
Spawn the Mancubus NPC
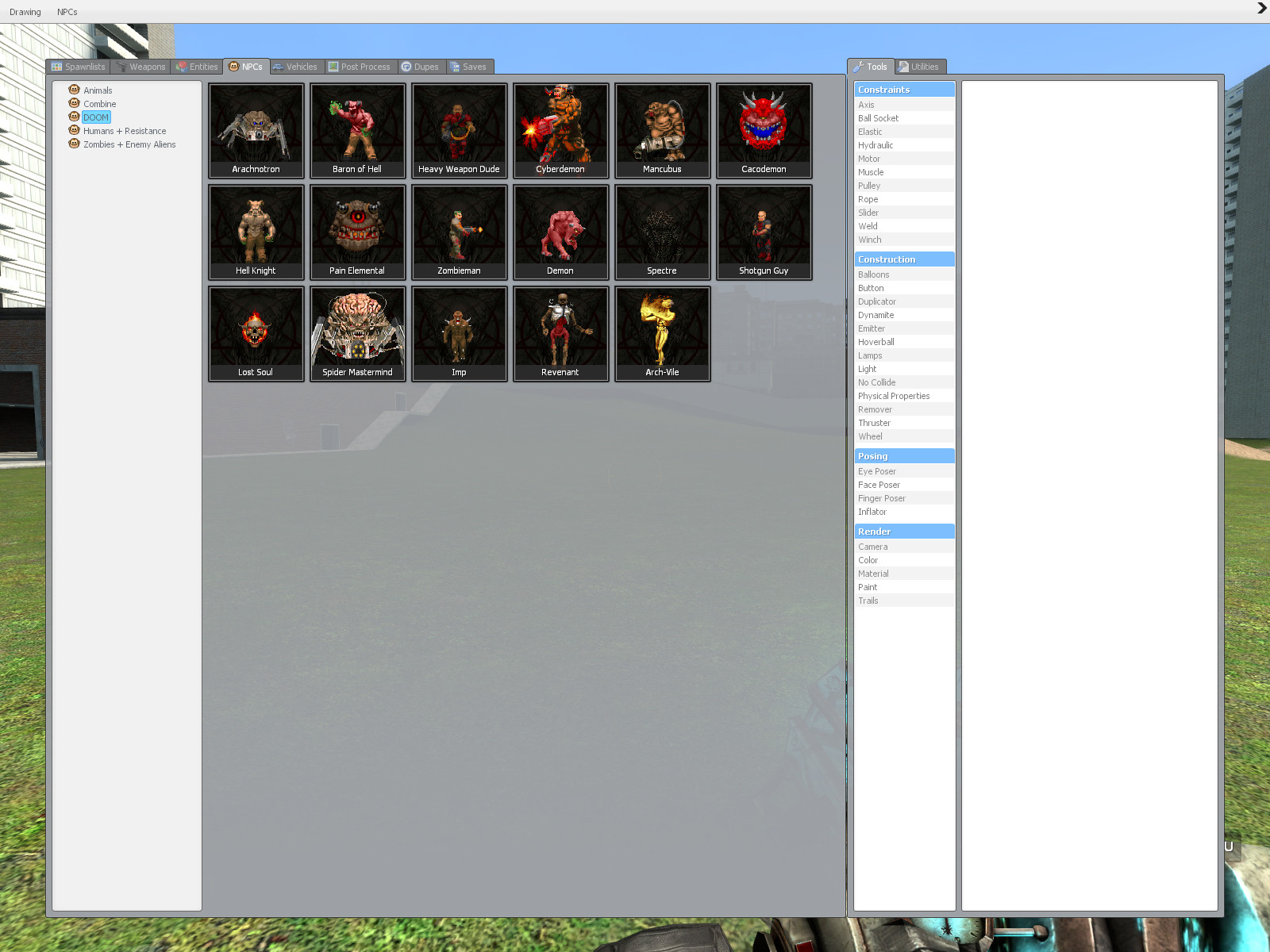(x=662, y=131)
